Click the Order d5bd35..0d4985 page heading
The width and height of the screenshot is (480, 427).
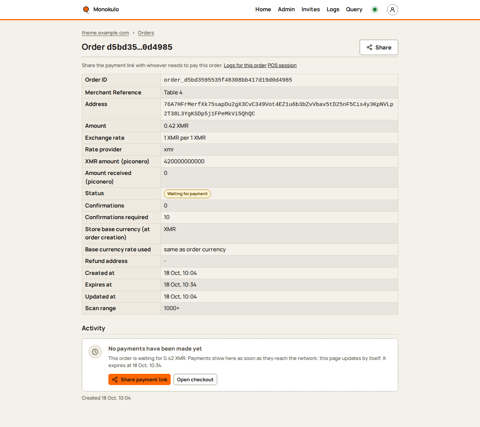tap(127, 47)
